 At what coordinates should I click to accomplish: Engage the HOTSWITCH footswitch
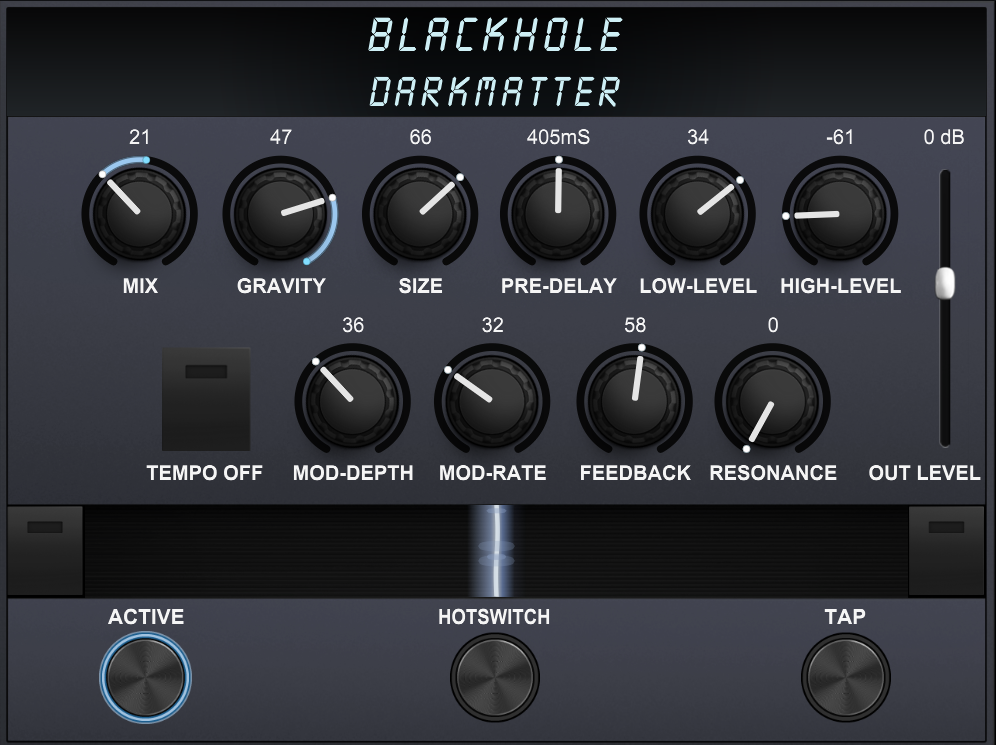494,677
